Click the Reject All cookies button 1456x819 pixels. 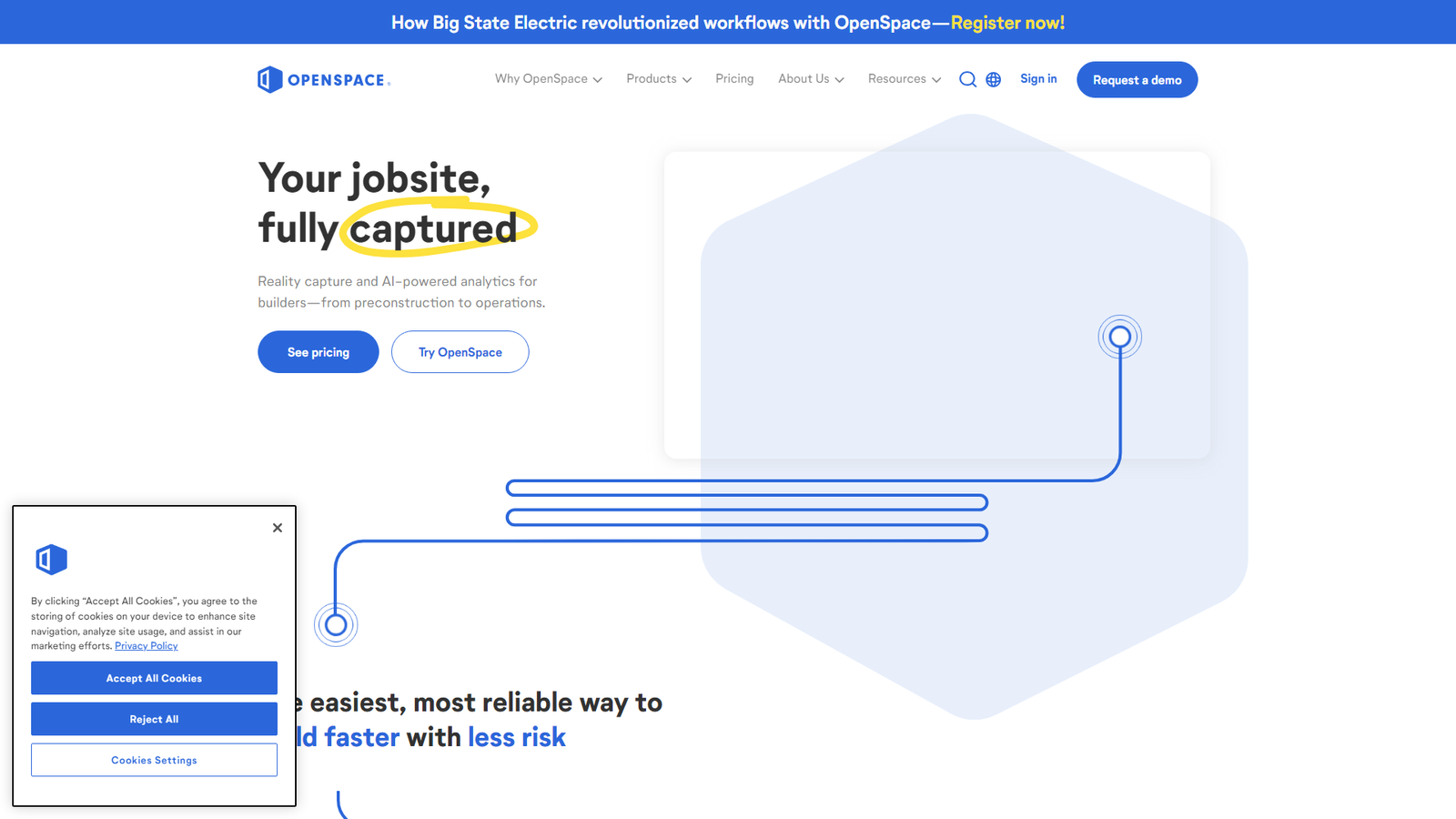click(x=154, y=719)
